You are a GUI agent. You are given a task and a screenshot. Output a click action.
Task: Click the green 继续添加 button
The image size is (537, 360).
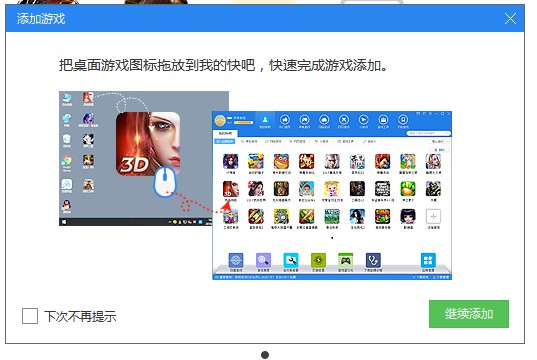tap(469, 314)
